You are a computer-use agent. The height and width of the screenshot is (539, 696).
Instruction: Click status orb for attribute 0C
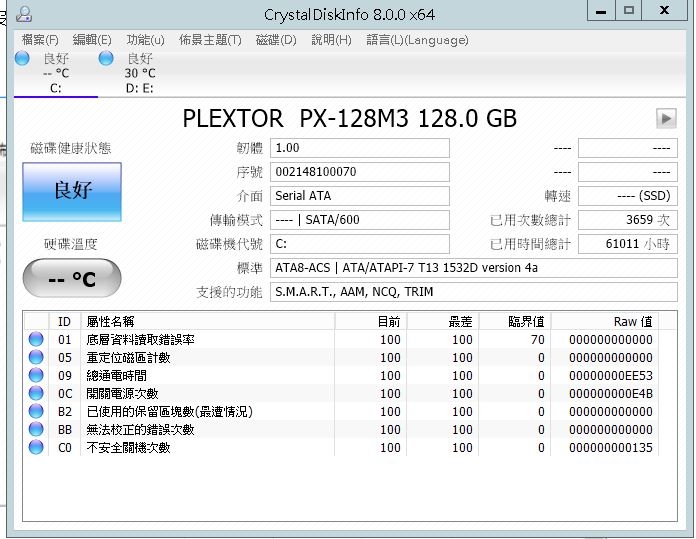click(36, 393)
